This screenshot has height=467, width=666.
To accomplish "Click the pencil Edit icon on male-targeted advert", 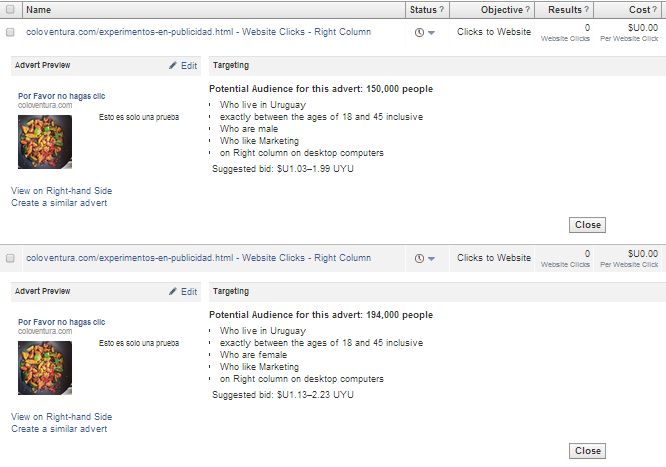I will [x=173, y=66].
